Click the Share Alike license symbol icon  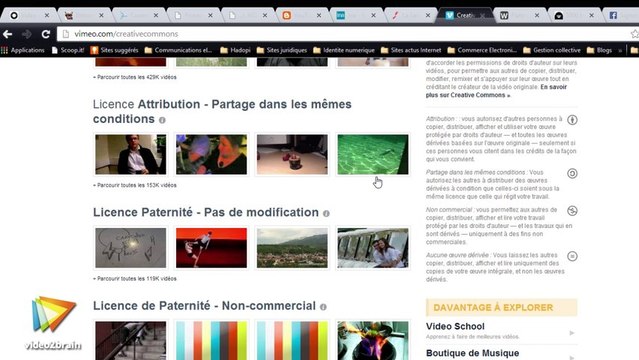pyautogui.click(x=572, y=173)
